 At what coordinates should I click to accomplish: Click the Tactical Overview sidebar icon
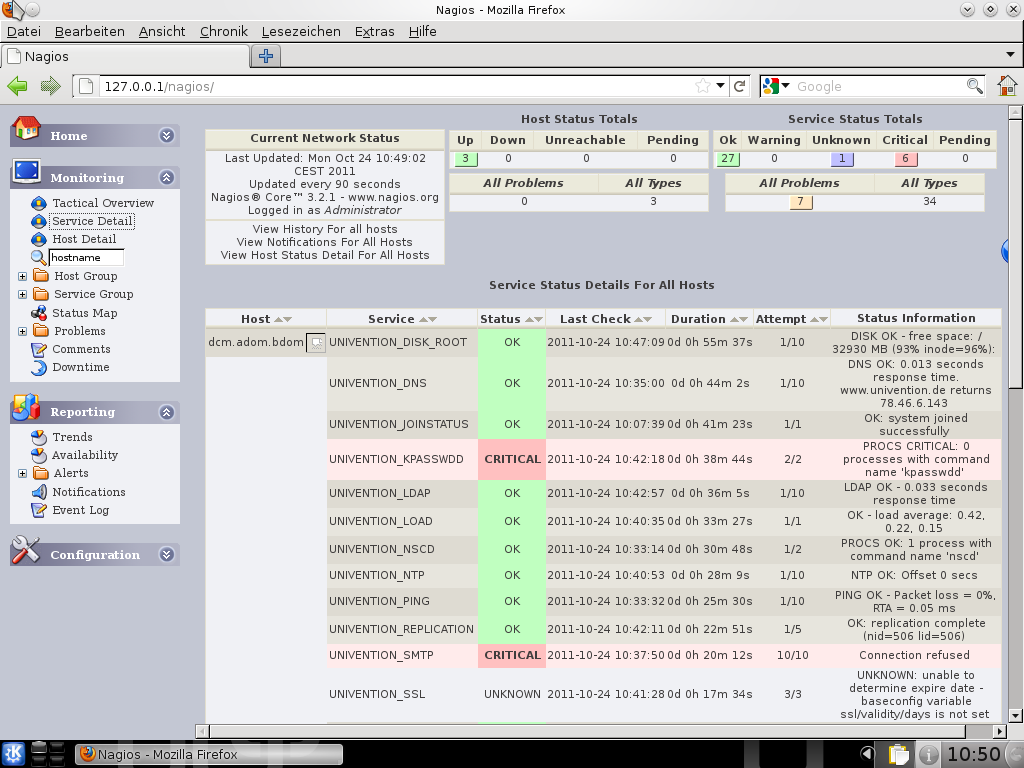pyautogui.click(x=39, y=203)
